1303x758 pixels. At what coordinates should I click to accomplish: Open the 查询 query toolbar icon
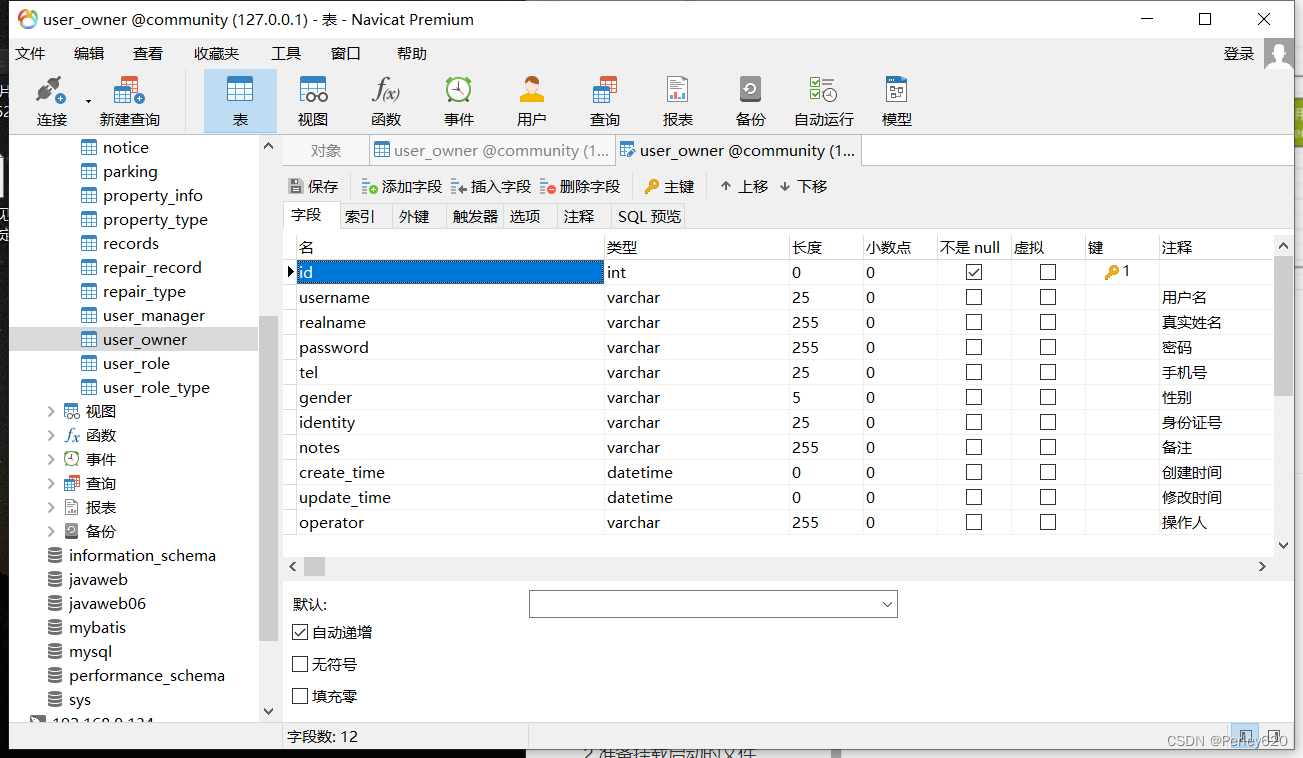605,102
